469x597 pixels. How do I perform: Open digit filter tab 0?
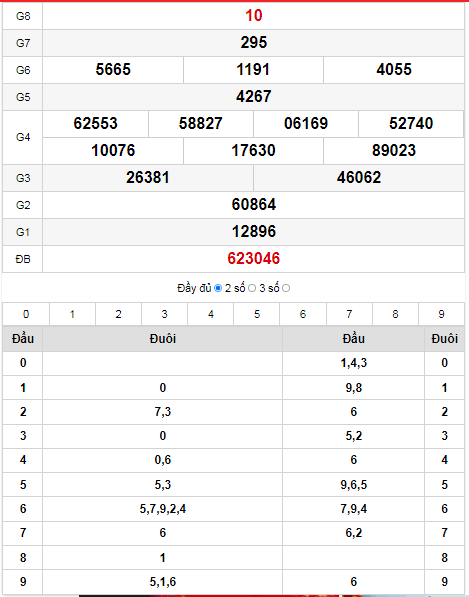click(26, 314)
